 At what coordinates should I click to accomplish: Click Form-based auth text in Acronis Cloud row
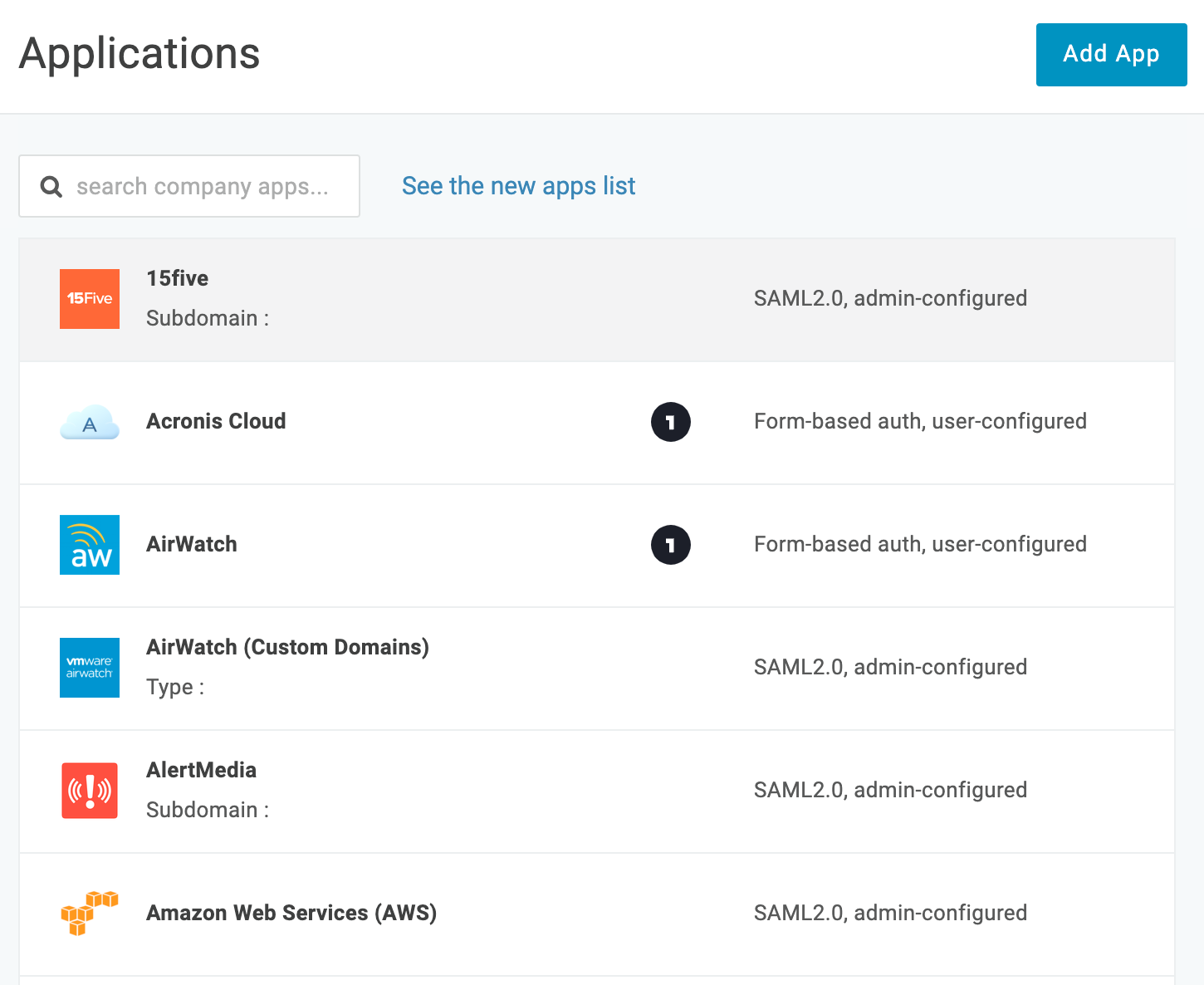920,421
